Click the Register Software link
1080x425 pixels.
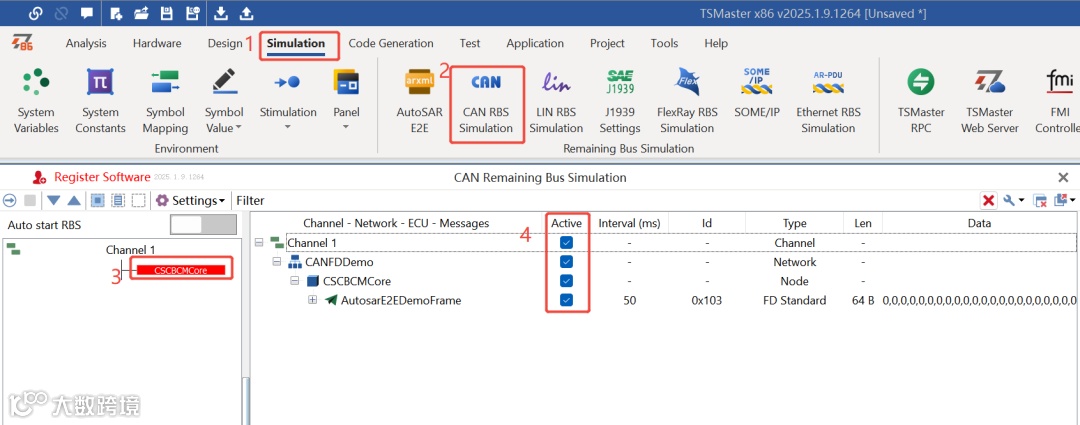click(102, 178)
